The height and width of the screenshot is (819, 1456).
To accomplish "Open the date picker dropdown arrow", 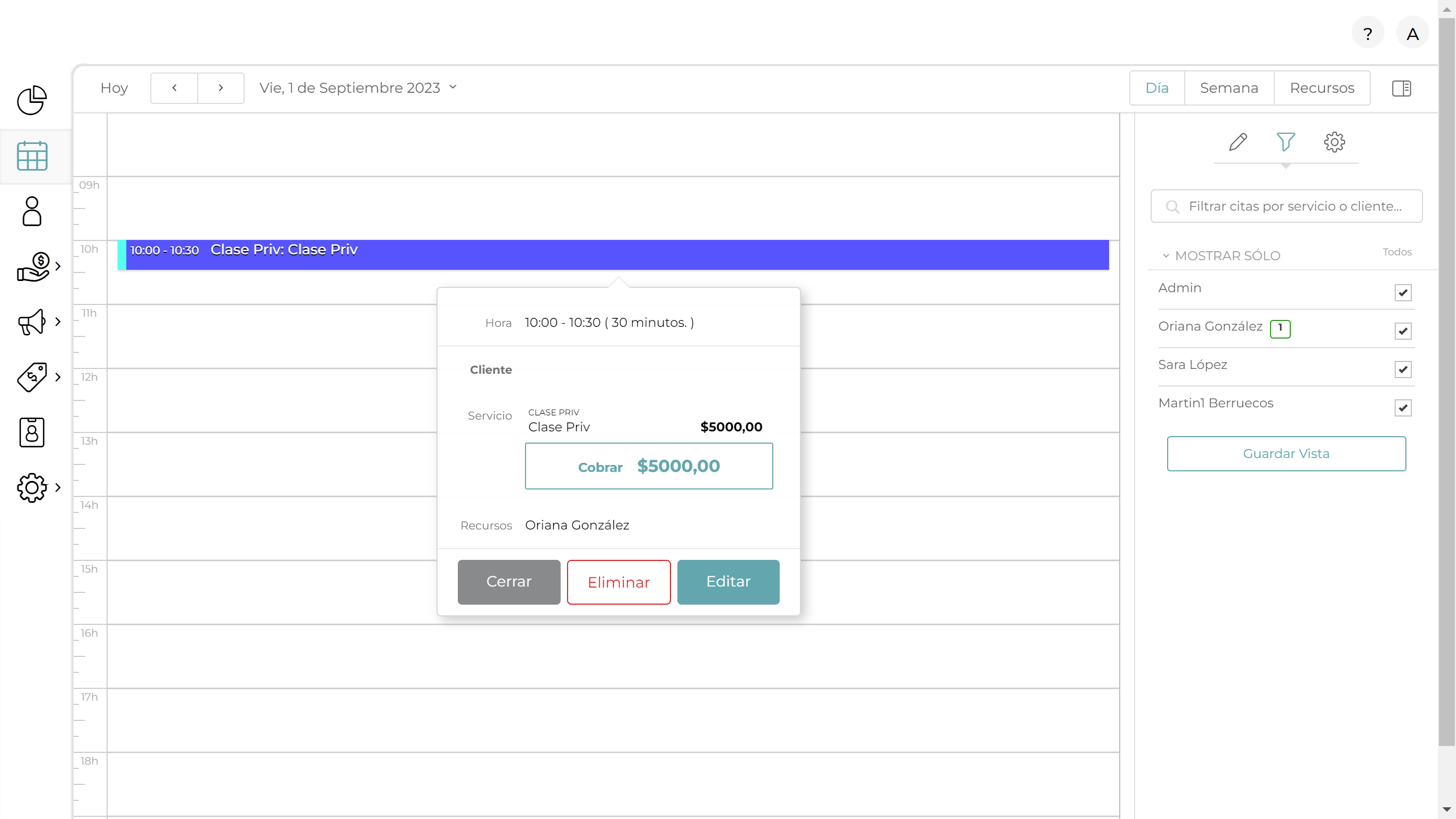I will [453, 87].
